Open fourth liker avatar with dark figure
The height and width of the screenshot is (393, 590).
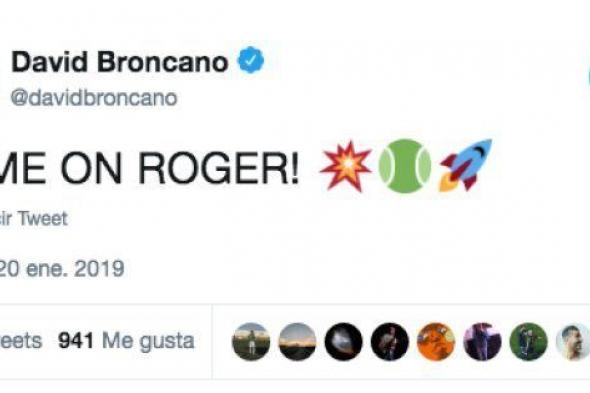tap(390, 342)
